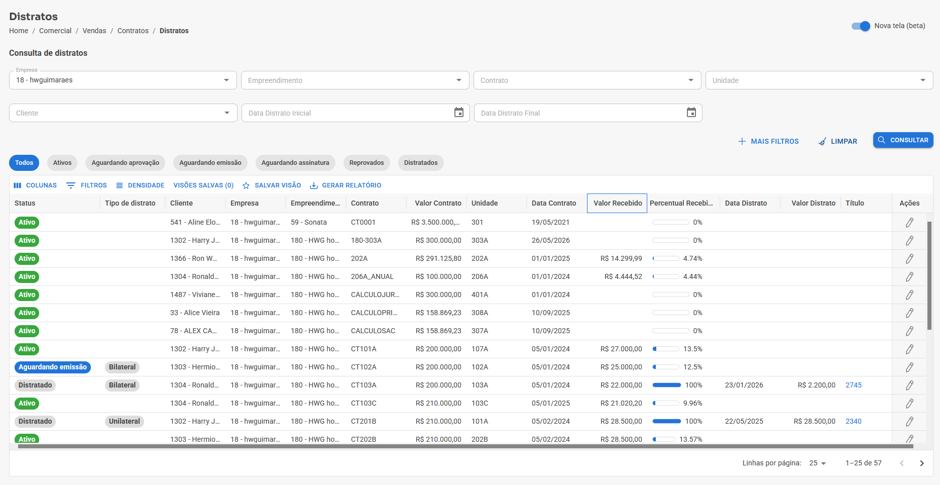
Task: Edit the row for unit 308A
Action: 909,313
